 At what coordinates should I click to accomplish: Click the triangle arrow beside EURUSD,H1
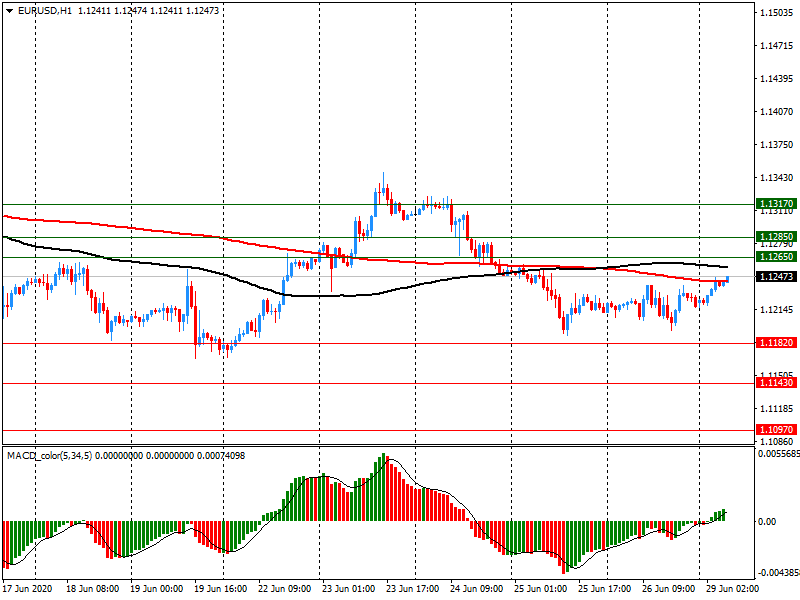coord(9,10)
